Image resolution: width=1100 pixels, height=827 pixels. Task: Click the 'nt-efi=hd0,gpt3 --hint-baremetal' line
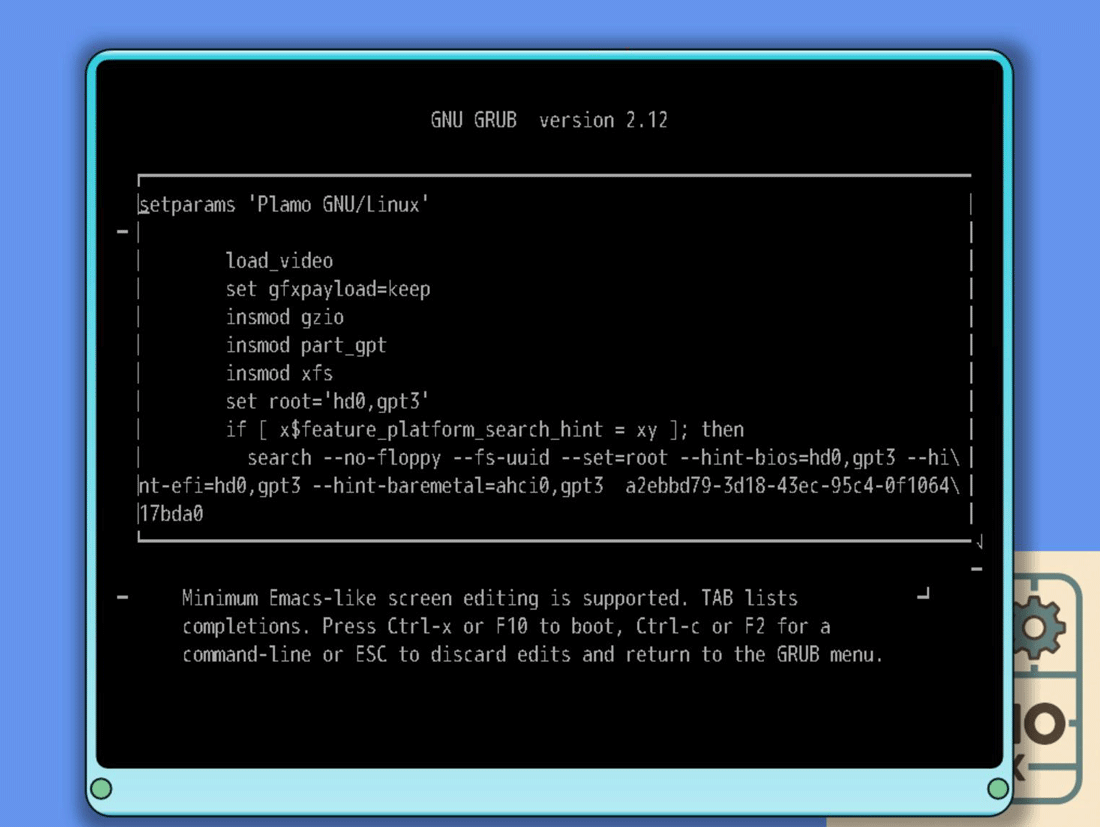coord(549,485)
